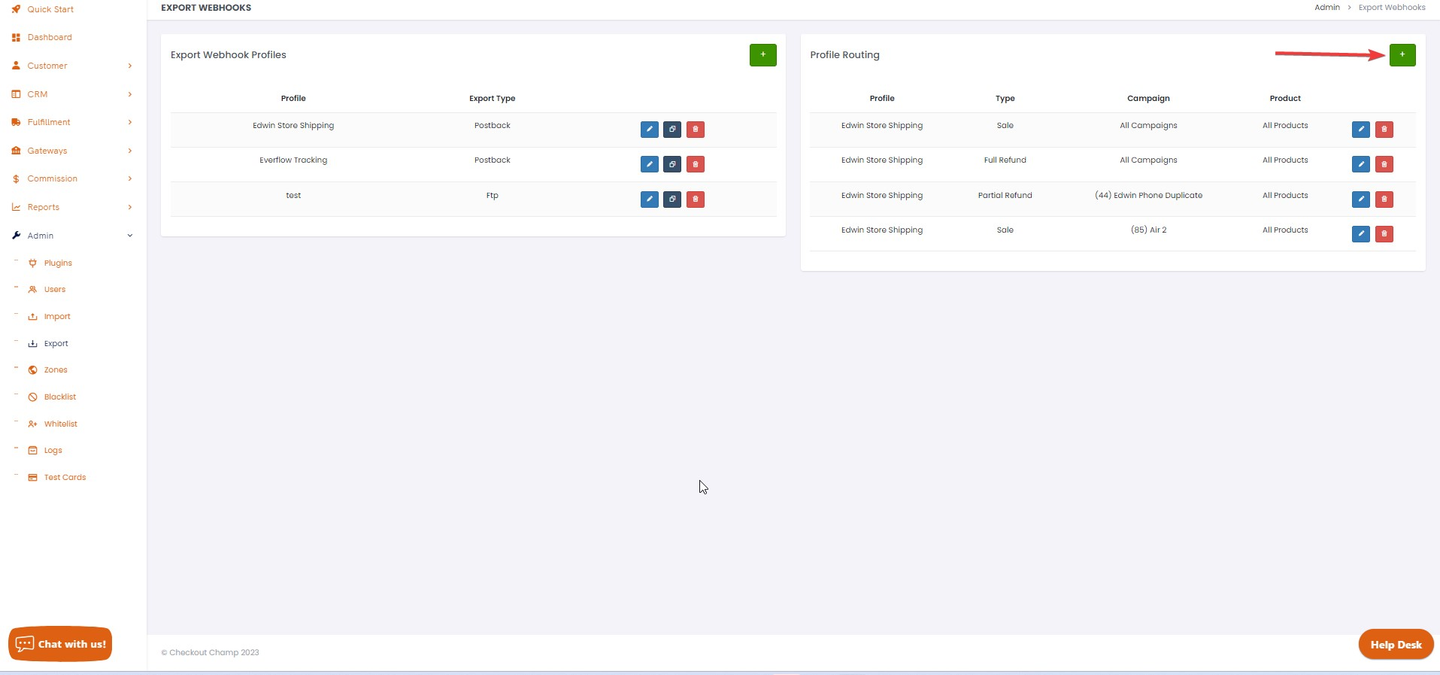Duplicate the Edwin Store Shipping webhook profile

(x=672, y=129)
